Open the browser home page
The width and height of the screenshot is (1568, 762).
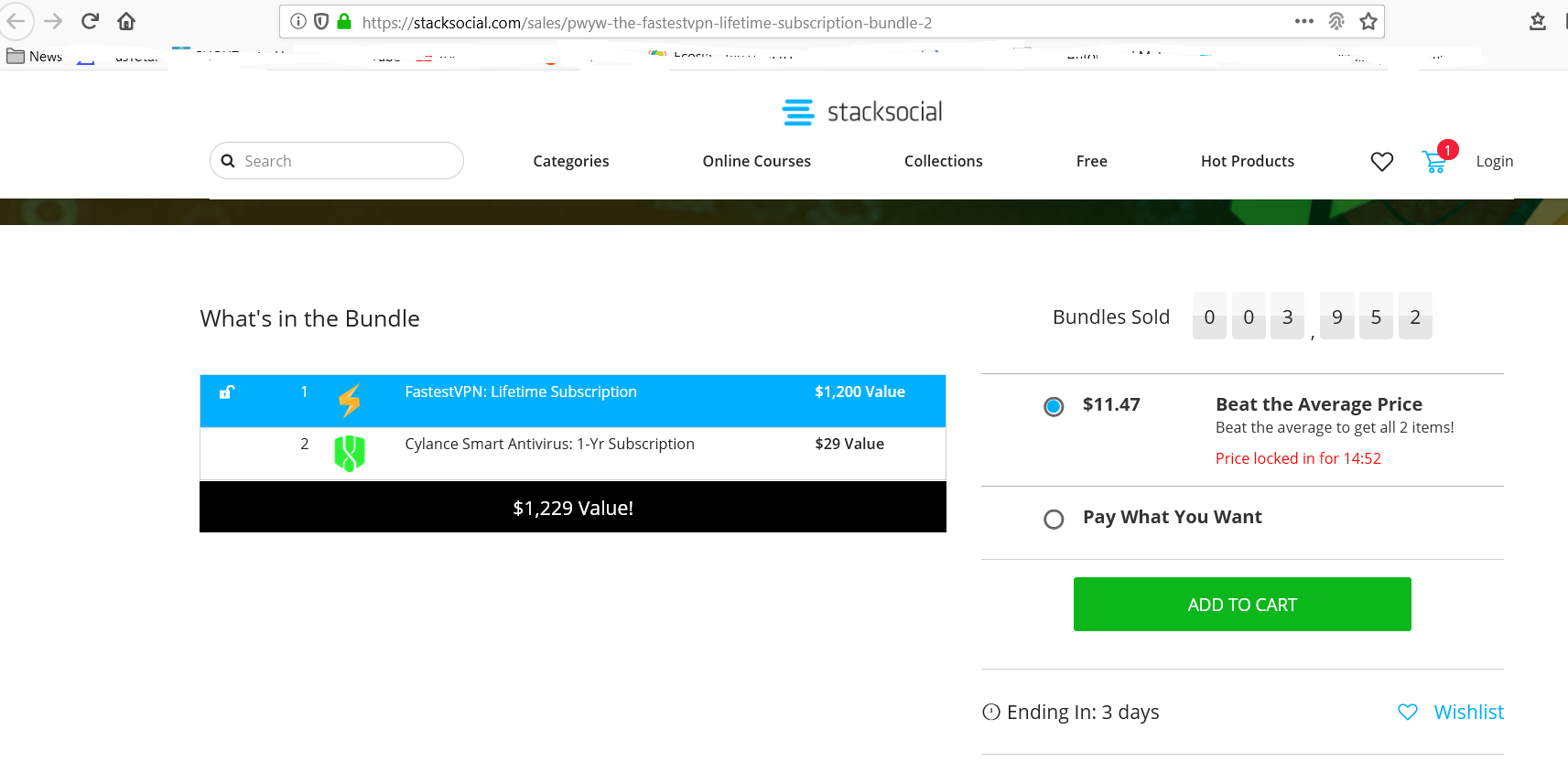(x=126, y=21)
